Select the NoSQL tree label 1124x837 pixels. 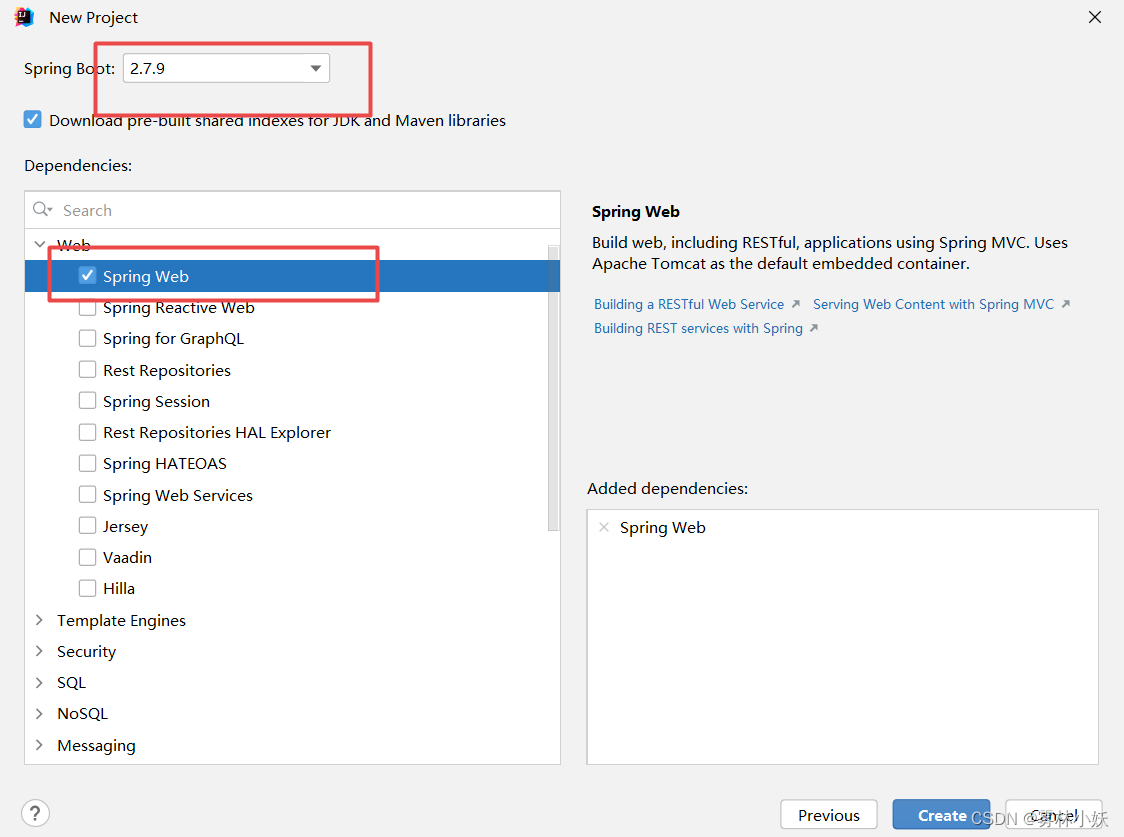point(82,714)
